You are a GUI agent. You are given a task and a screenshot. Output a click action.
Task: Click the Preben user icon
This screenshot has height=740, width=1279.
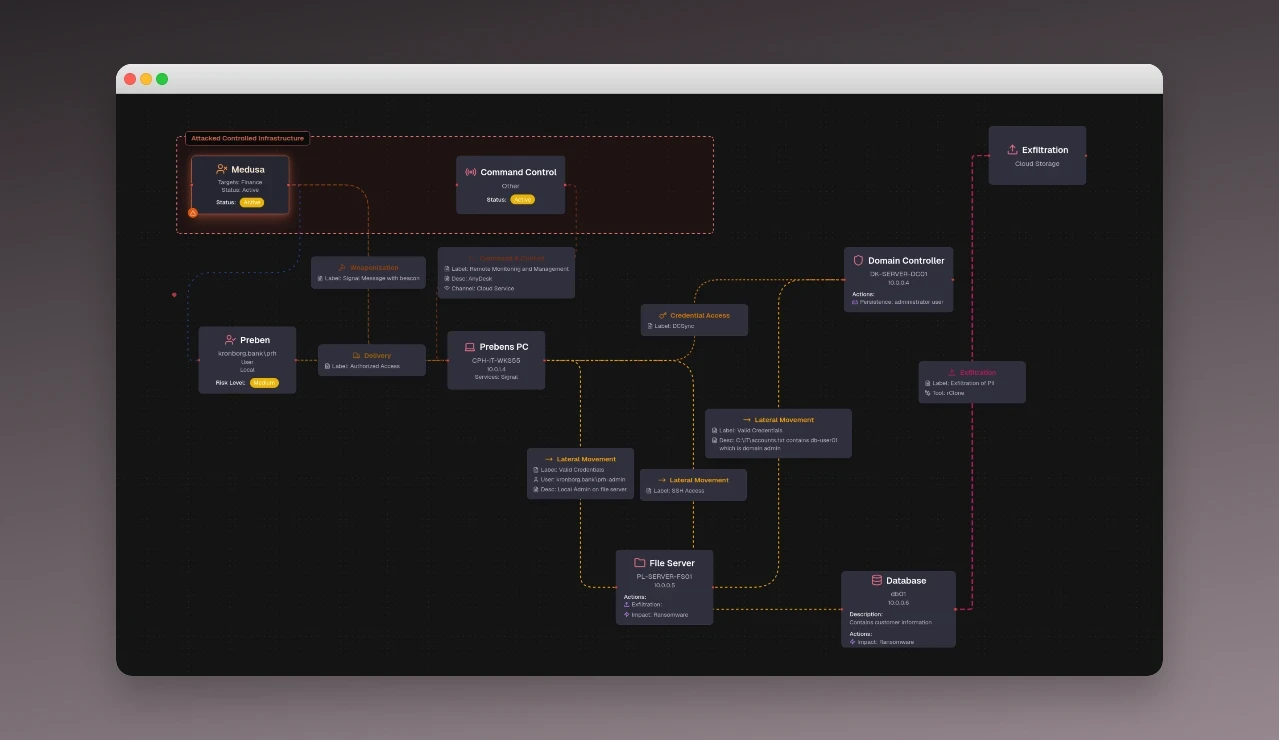click(x=230, y=340)
